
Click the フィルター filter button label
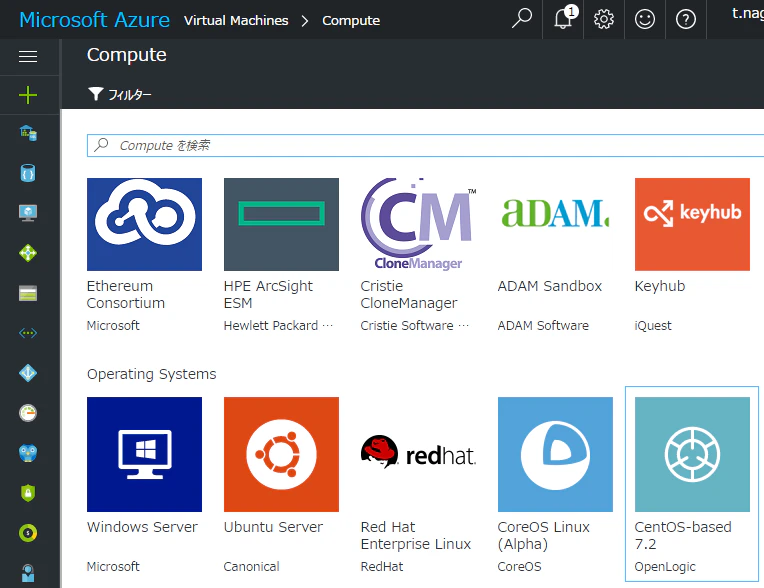(x=130, y=95)
